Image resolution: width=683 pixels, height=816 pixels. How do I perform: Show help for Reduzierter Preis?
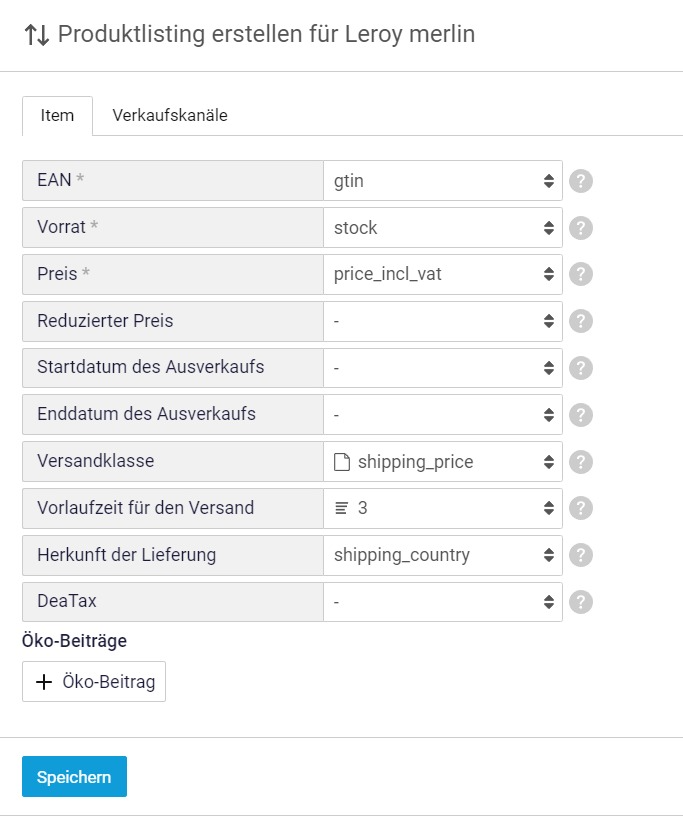[x=581, y=321]
